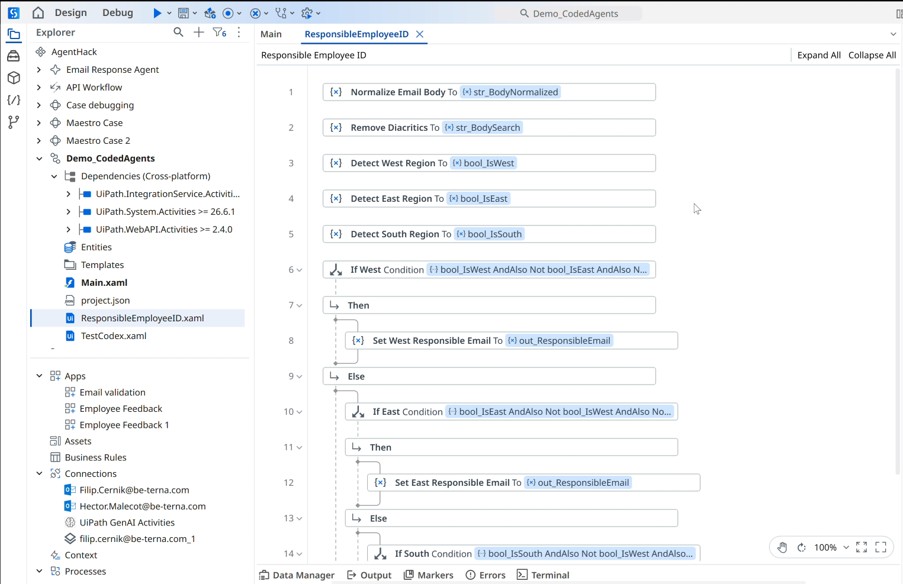Screen dimensions: 903x584
Task: Search in the Explorer panel
Action: point(179,32)
